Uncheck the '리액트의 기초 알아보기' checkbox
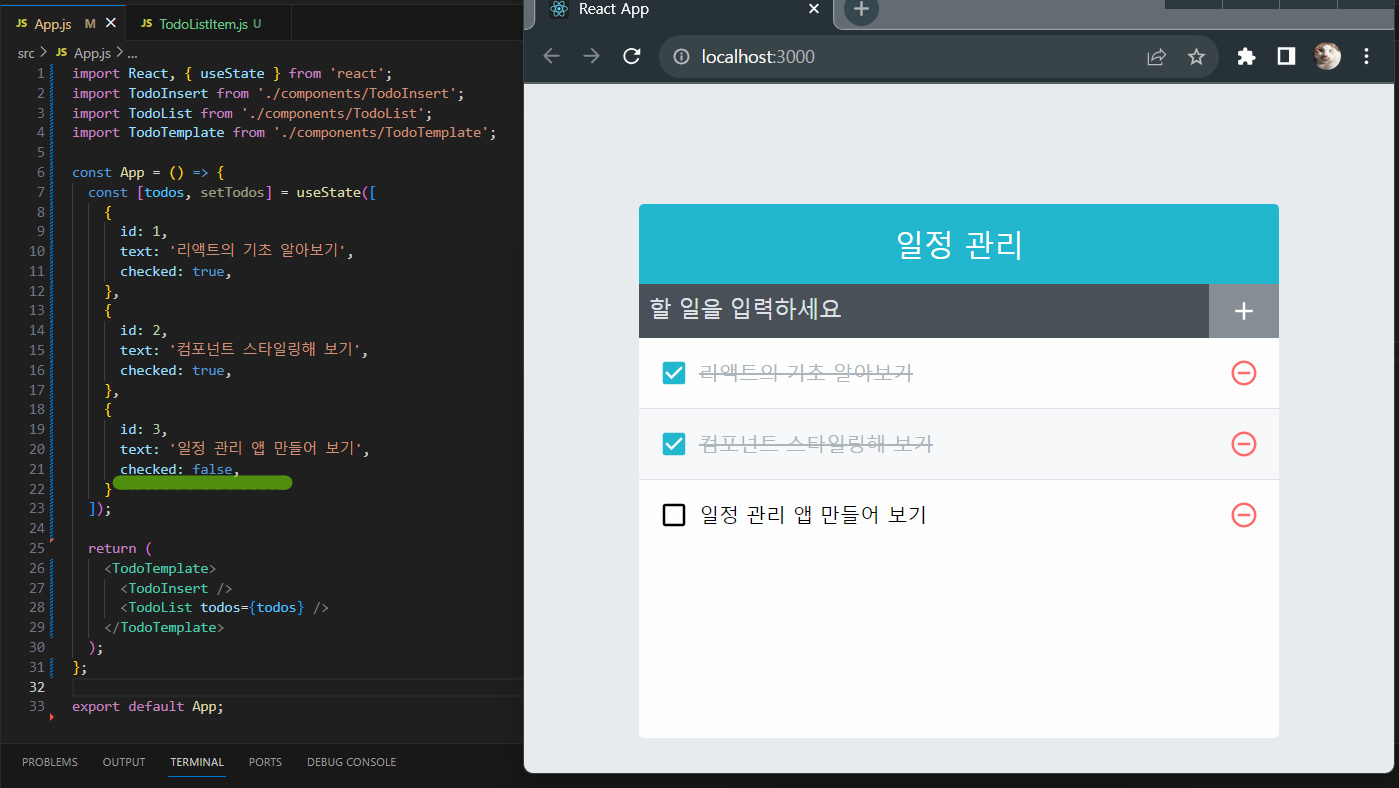Viewport: 1399px width, 788px height. coord(674,373)
